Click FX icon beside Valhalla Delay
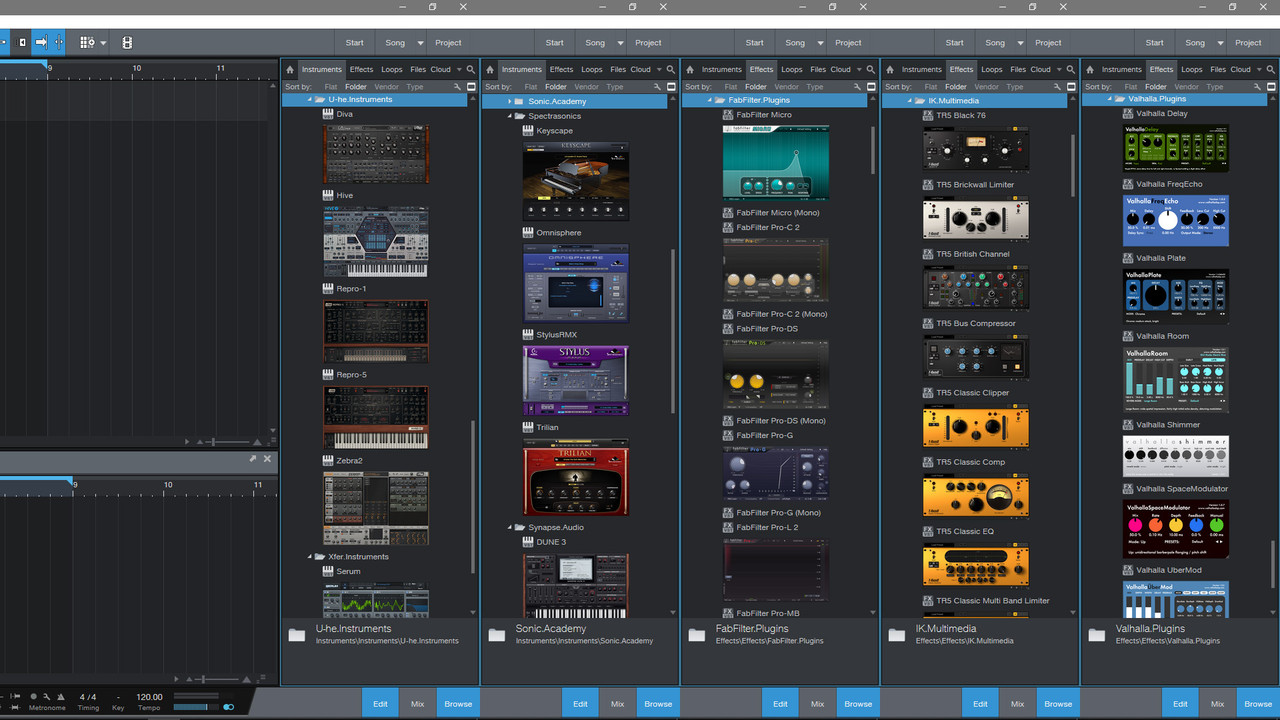This screenshot has height=720, width=1280. click(1128, 113)
